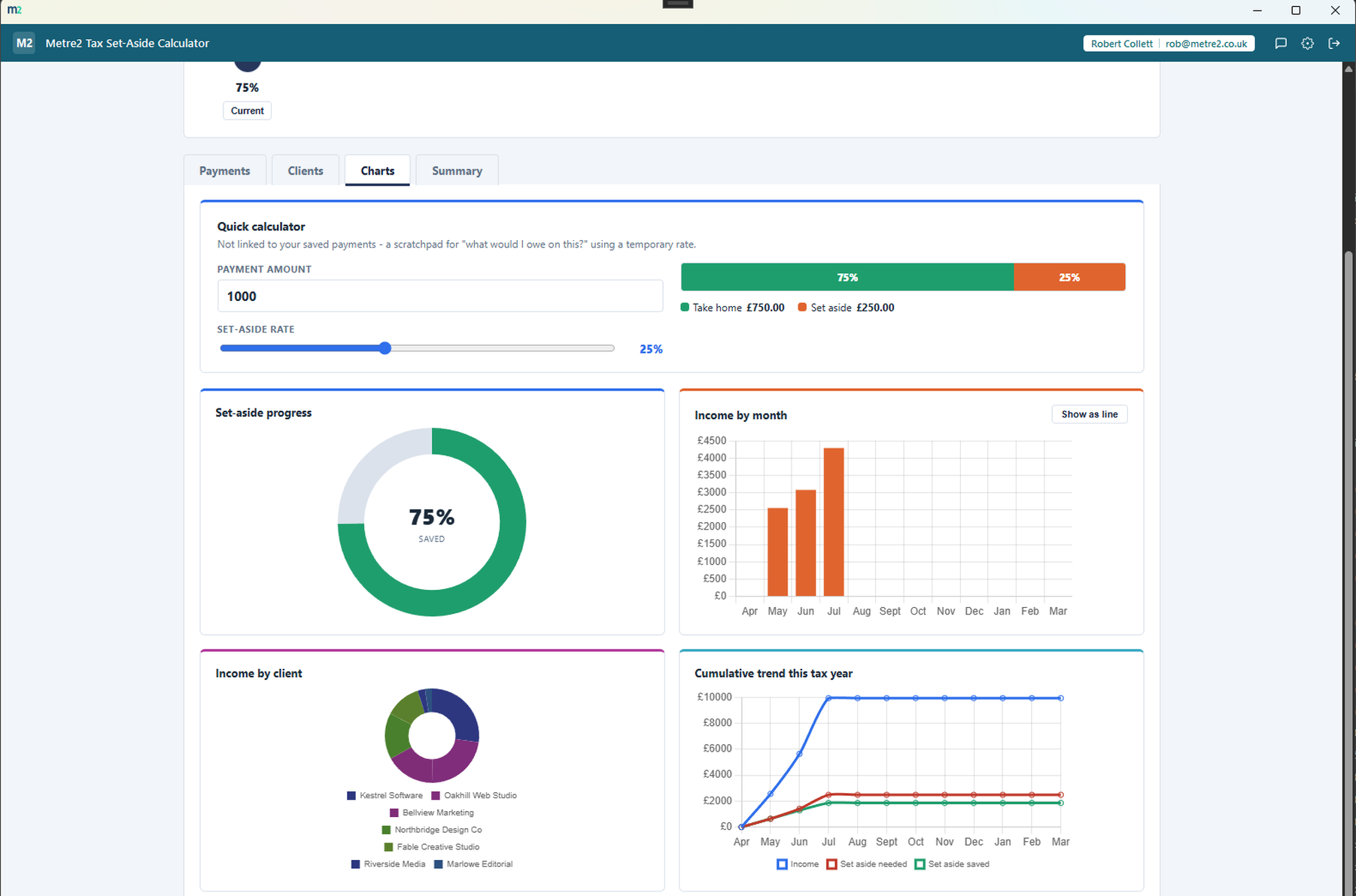Viewport: 1356px width, 896px height.
Task: Click the May bar in Income by month
Action: (778, 552)
